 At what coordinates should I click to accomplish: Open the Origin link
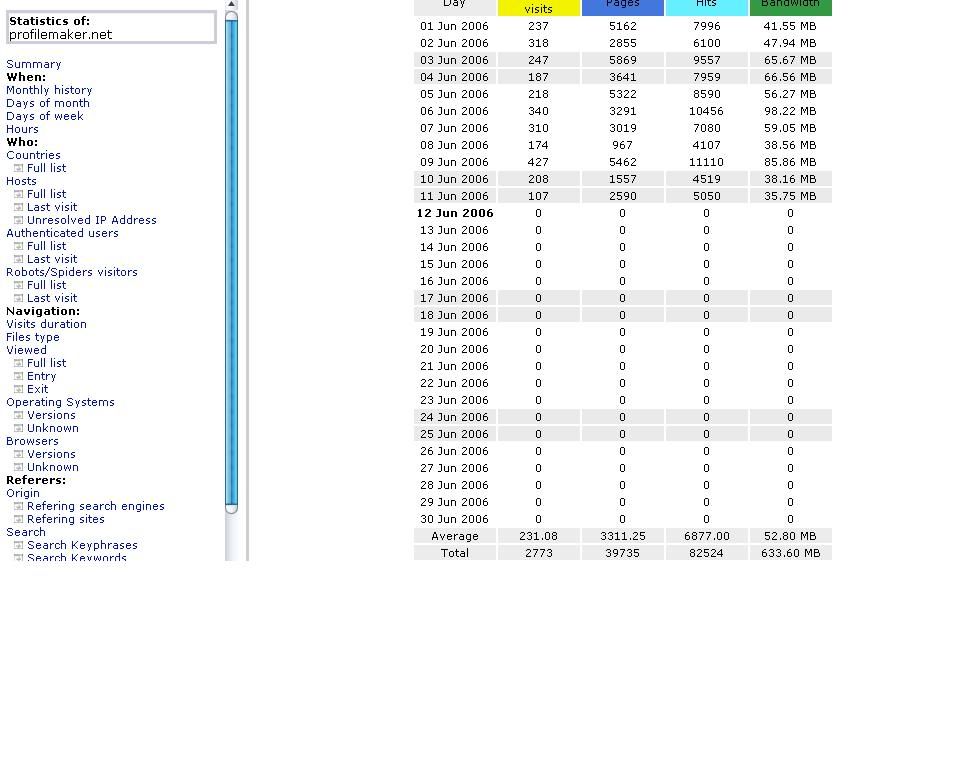point(23,494)
